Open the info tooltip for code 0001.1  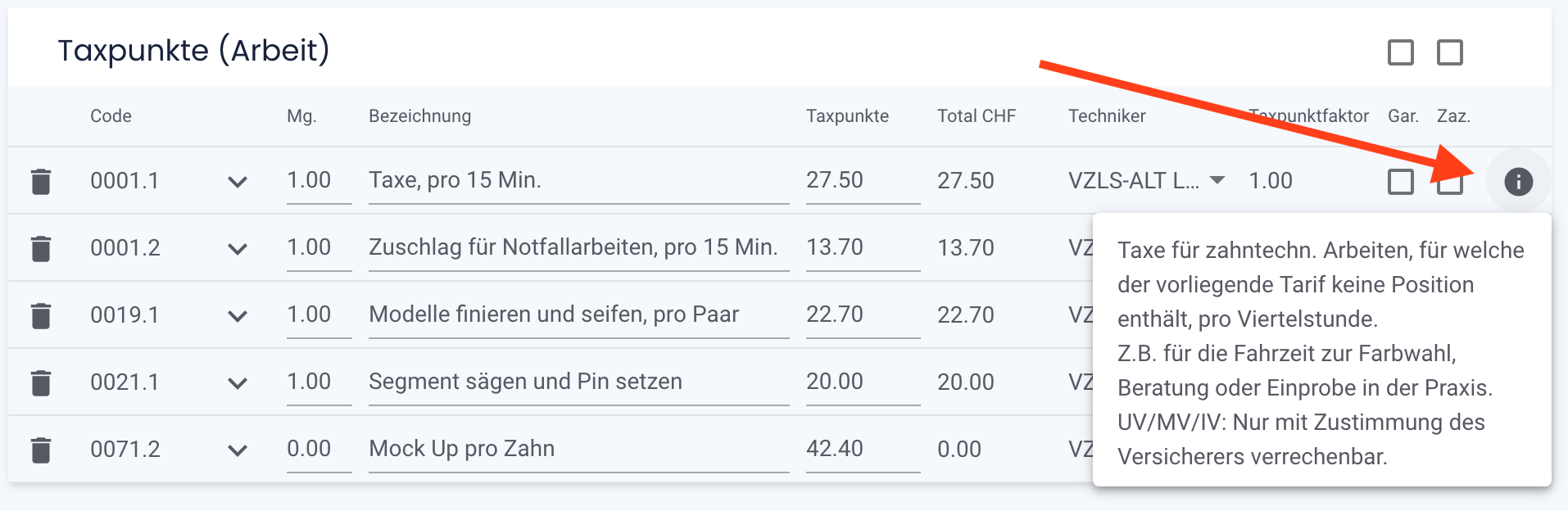point(1517,181)
